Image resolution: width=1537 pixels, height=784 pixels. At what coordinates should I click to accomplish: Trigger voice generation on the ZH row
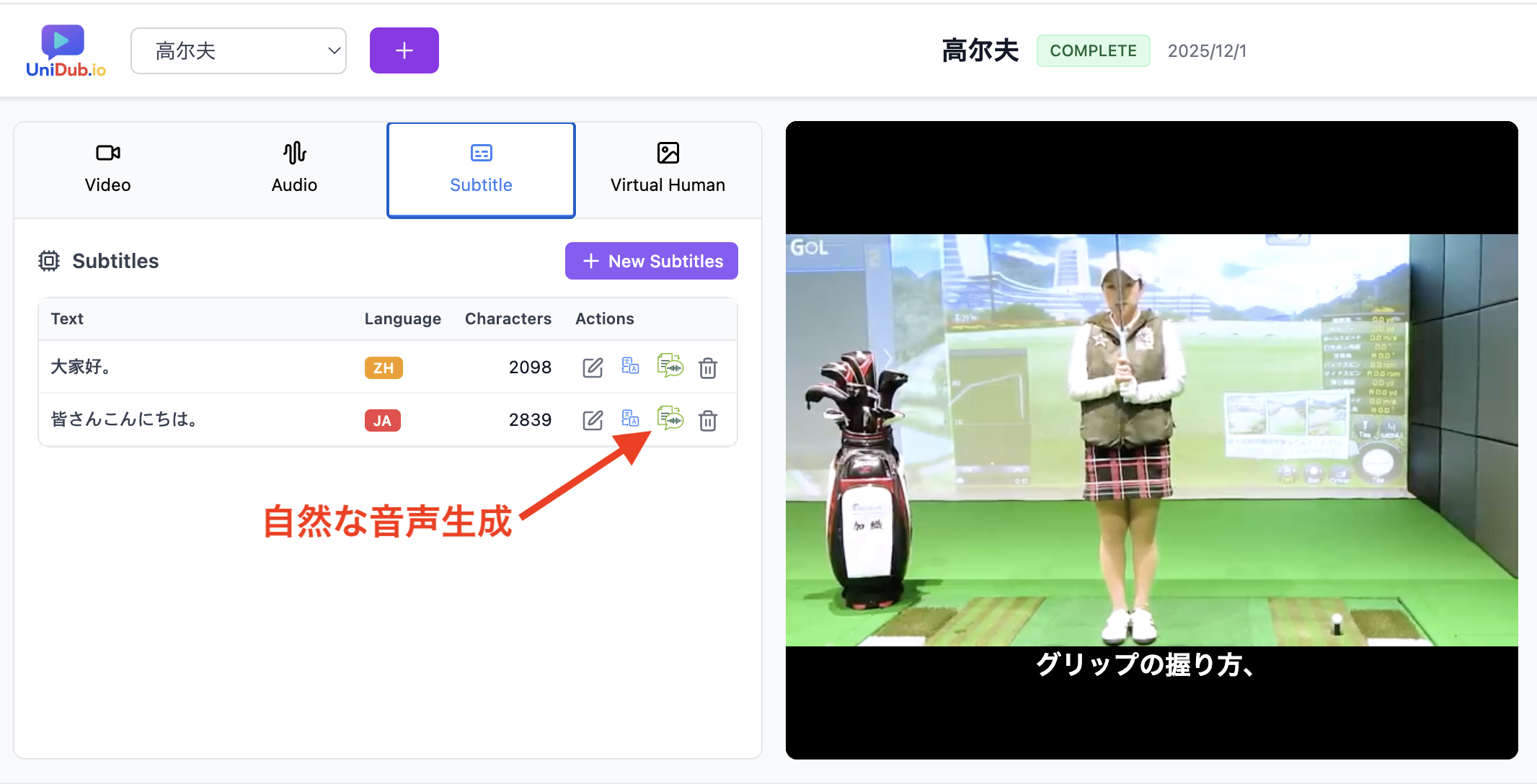(670, 367)
